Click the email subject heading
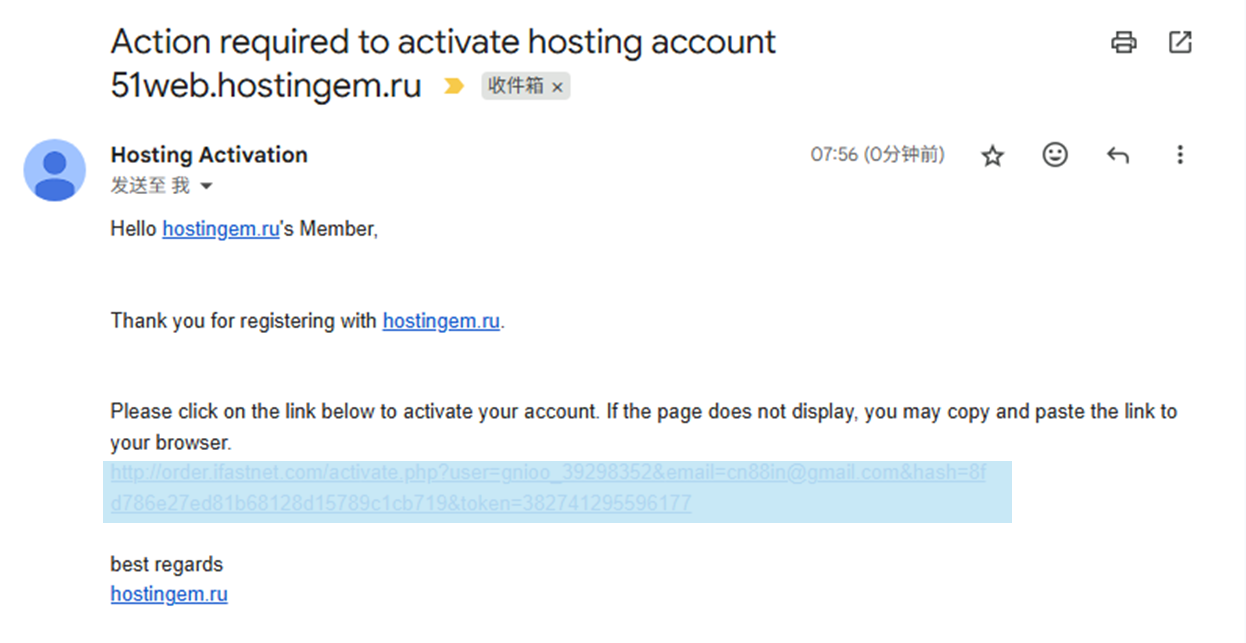Viewport: 1246px width, 643px height. 442,43
